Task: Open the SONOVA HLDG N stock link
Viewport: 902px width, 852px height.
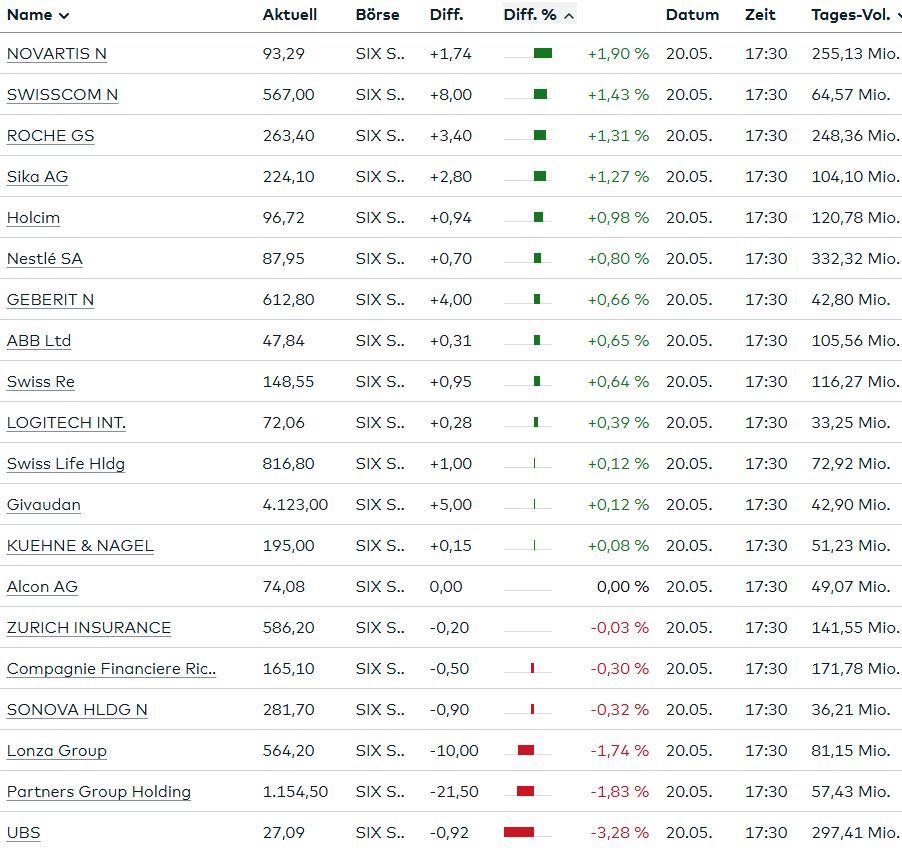Action: pyautogui.click(x=77, y=709)
